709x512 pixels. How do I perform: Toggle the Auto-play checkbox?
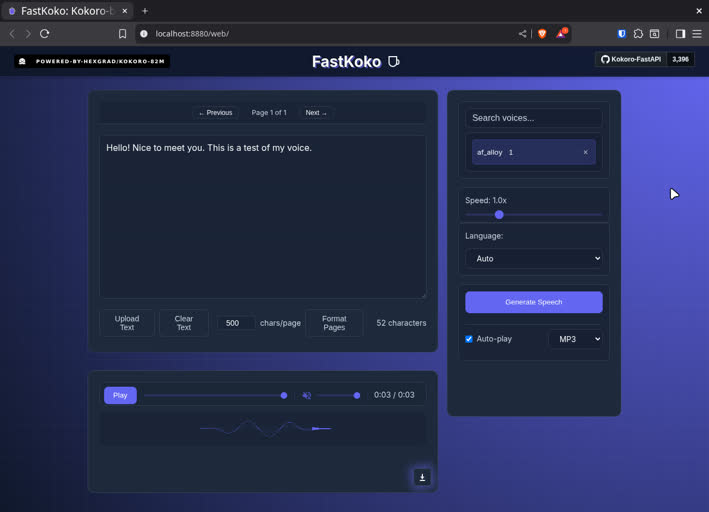point(469,339)
